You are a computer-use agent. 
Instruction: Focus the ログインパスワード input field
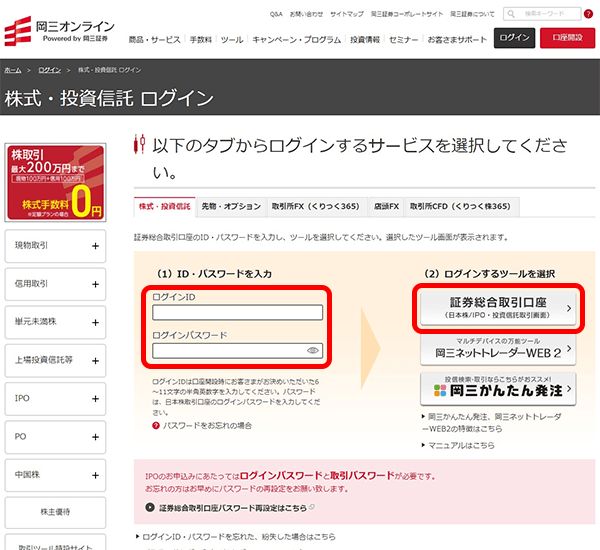click(x=237, y=351)
